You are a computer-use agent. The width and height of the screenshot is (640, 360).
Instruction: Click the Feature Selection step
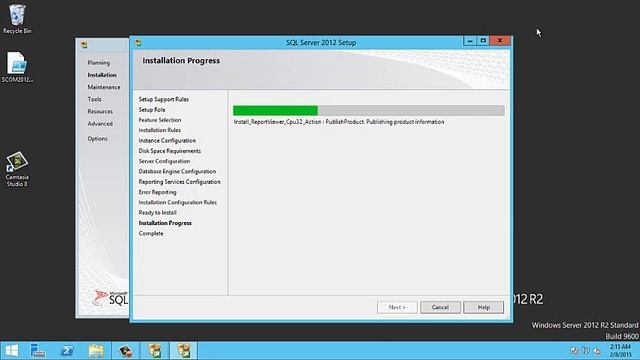[x=160, y=120]
